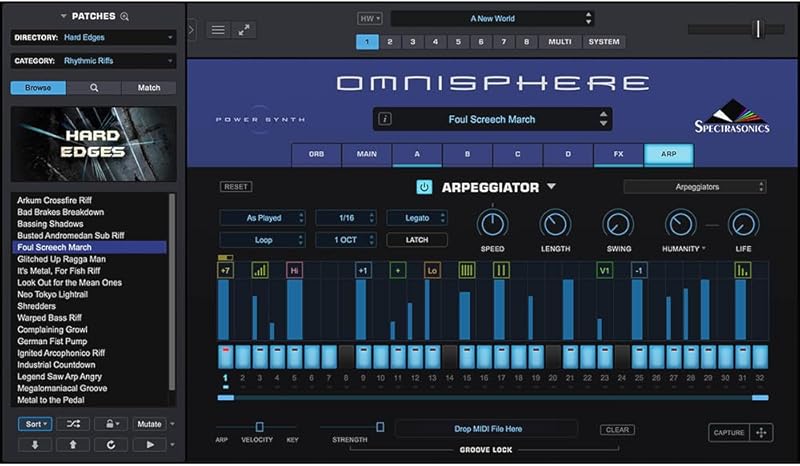Click the lock icon dropdown
The width and height of the screenshot is (800, 466).
pyautogui.click(x=111, y=424)
